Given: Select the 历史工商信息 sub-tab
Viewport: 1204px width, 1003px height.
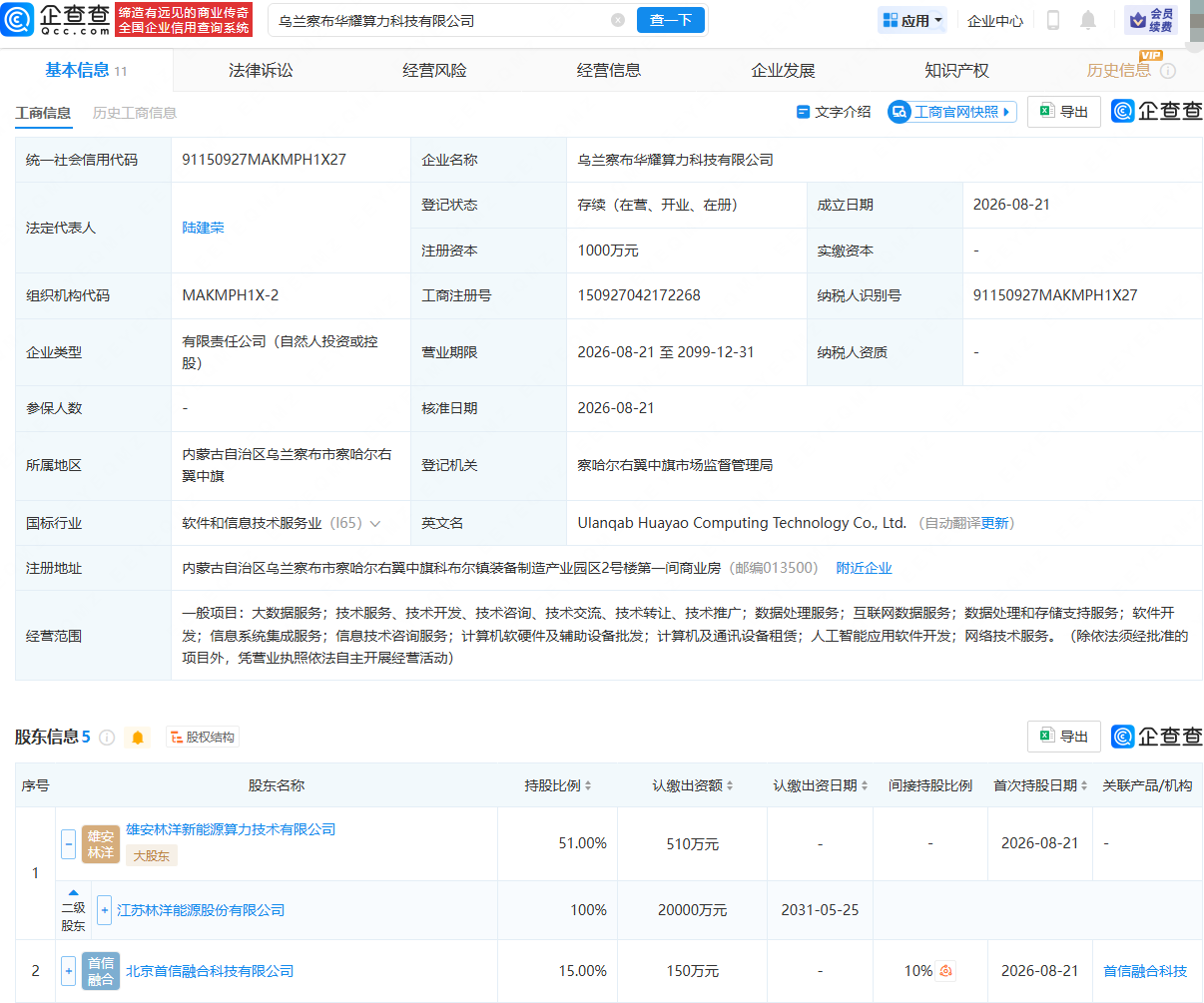Looking at the screenshot, I should 135,113.
